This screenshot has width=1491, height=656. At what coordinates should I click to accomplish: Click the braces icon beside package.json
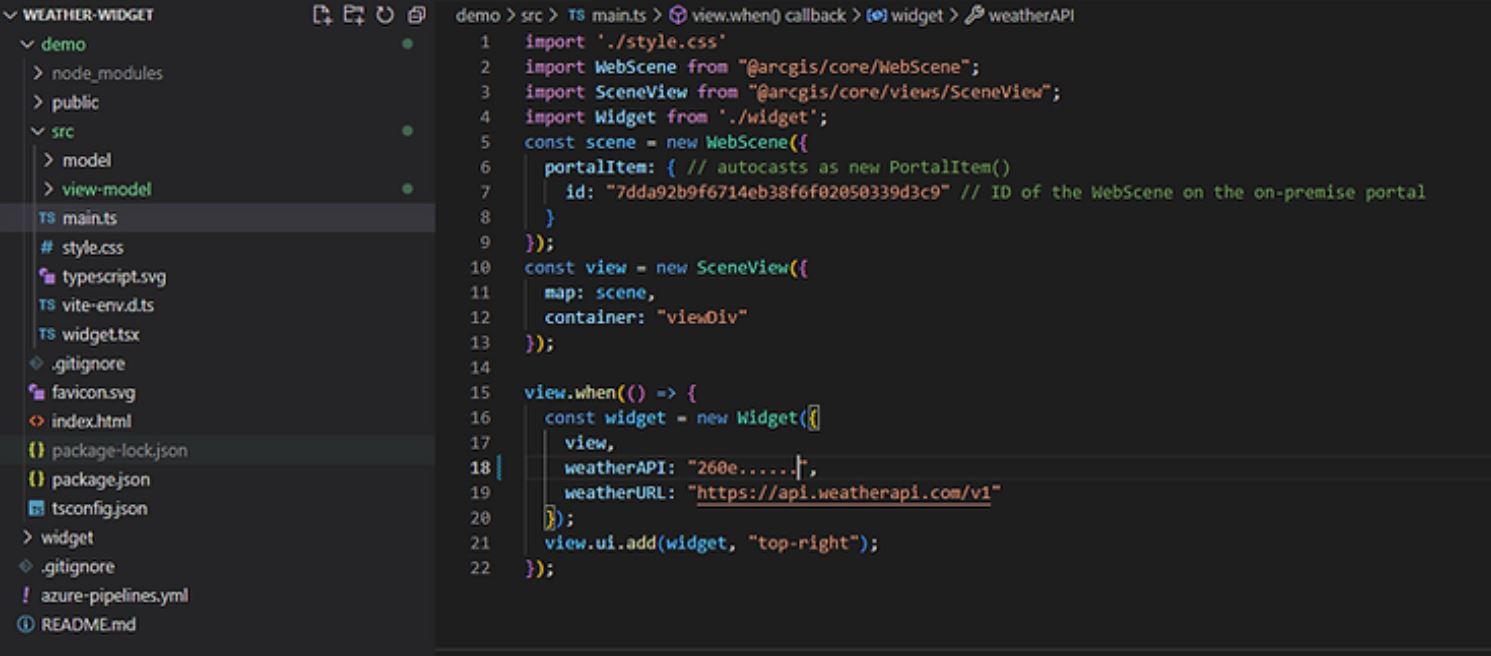(35, 479)
